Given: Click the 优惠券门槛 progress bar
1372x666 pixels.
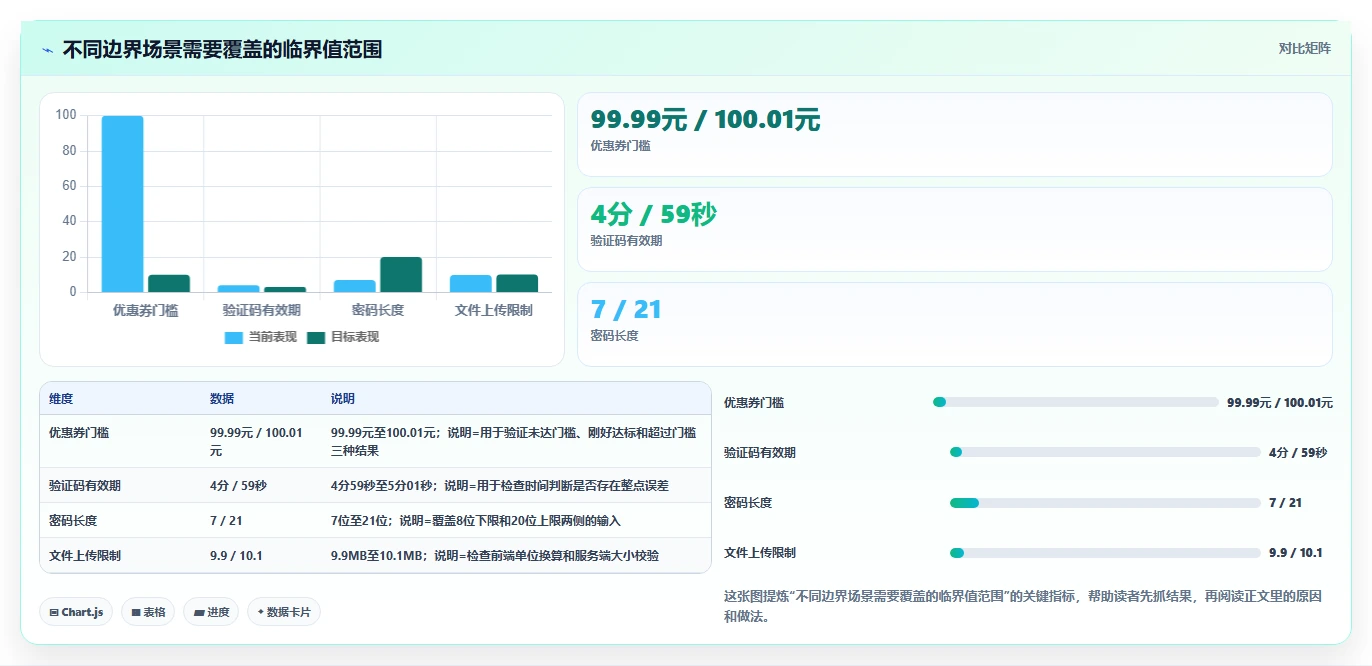Looking at the screenshot, I should 1076,402.
